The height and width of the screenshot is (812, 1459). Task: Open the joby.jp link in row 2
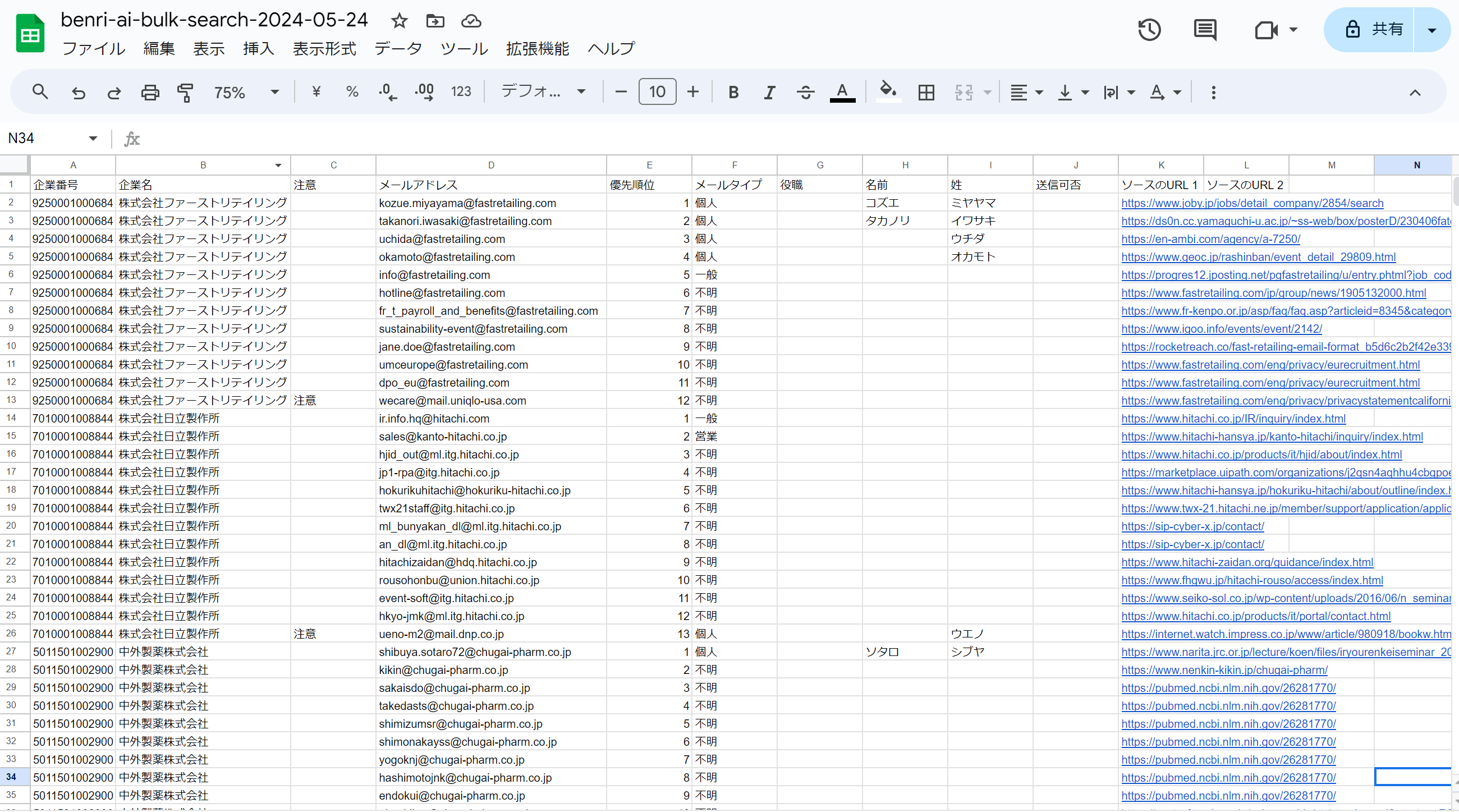click(x=1252, y=203)
